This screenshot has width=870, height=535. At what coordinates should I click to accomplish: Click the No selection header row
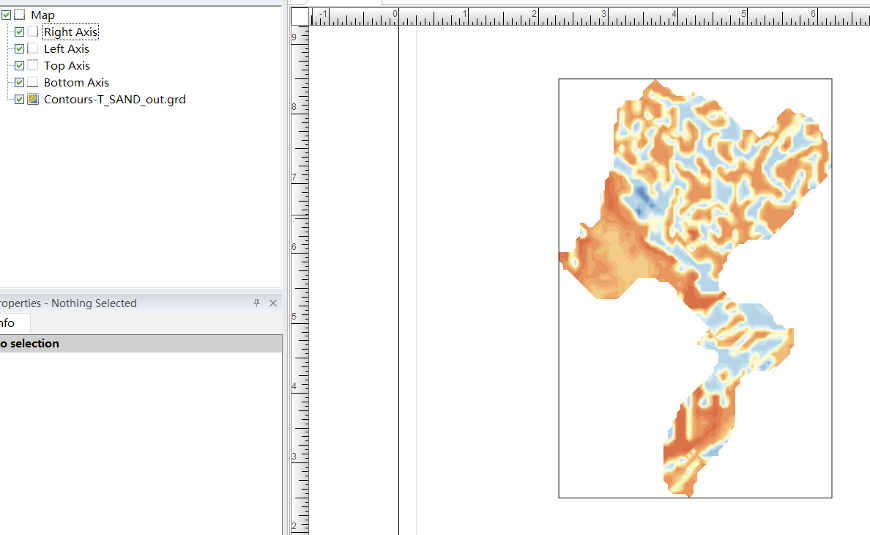point(140,343)
